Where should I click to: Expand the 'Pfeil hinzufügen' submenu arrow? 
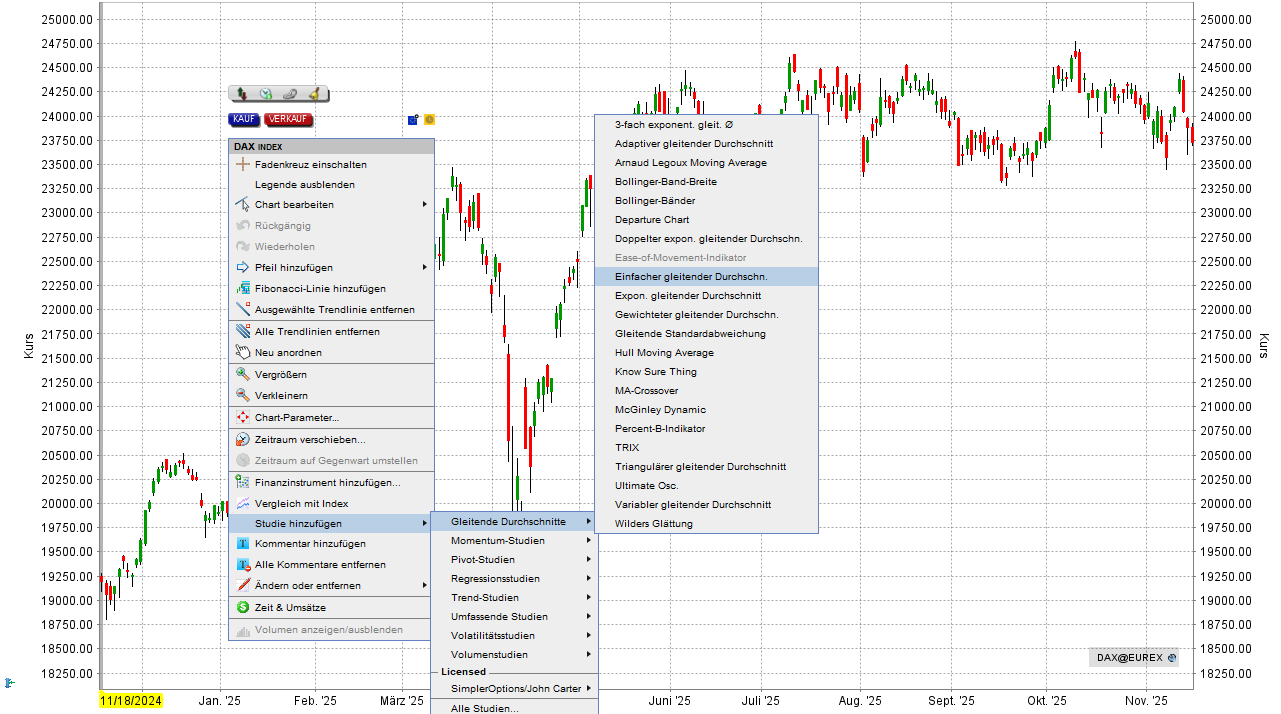[x=425, y=267]
